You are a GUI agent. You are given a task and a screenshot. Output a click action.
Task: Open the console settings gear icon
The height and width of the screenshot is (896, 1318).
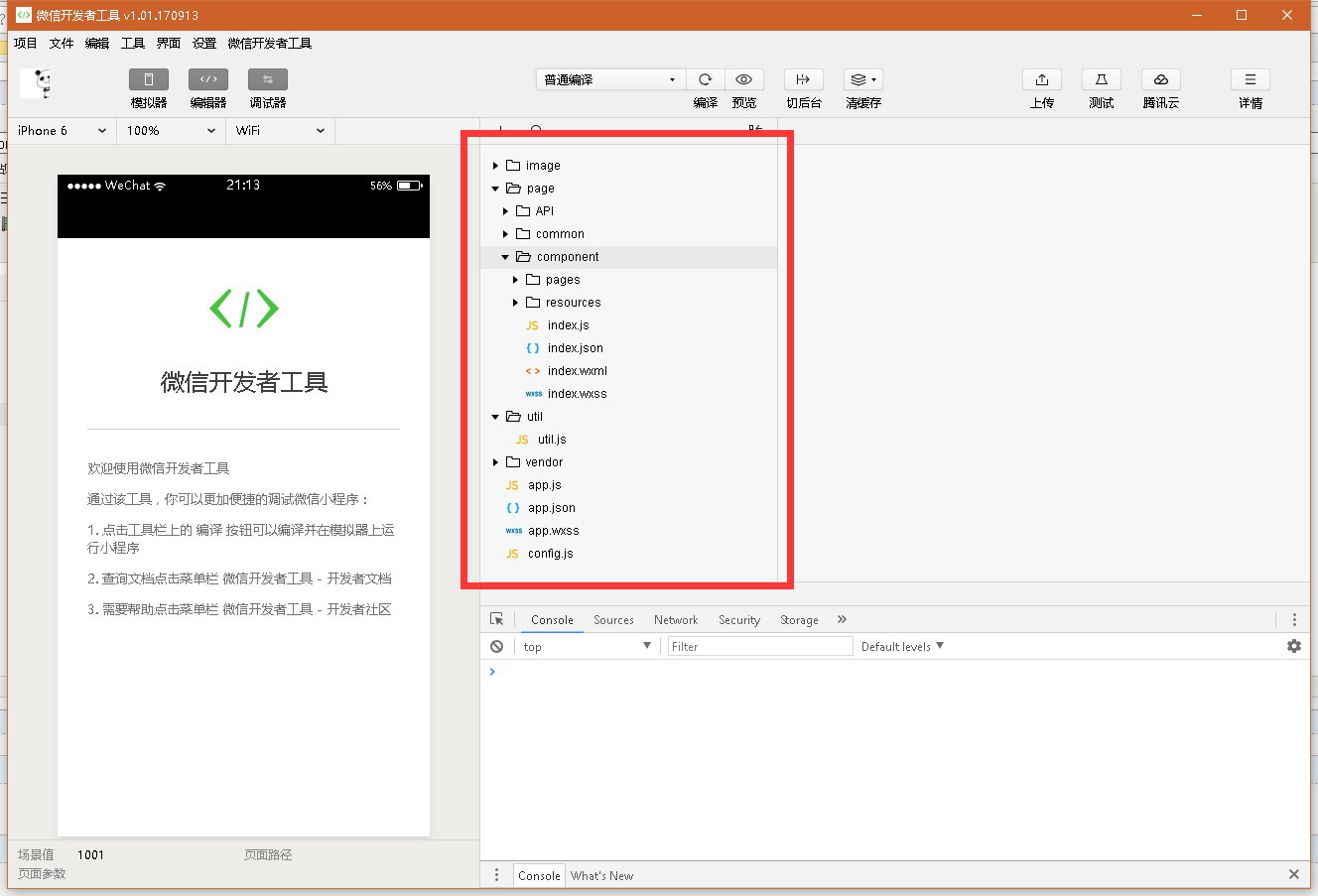1294,646
